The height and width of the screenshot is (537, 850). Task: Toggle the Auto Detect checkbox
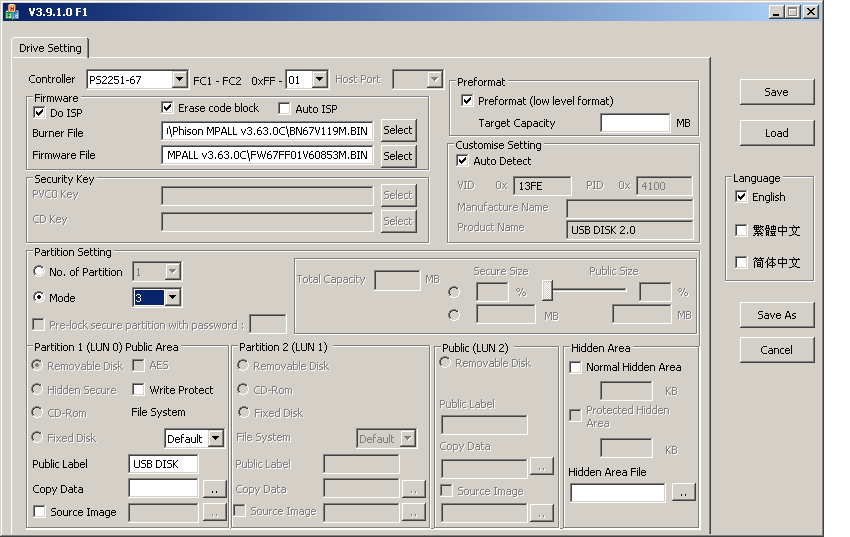click(x=462, y=160)
